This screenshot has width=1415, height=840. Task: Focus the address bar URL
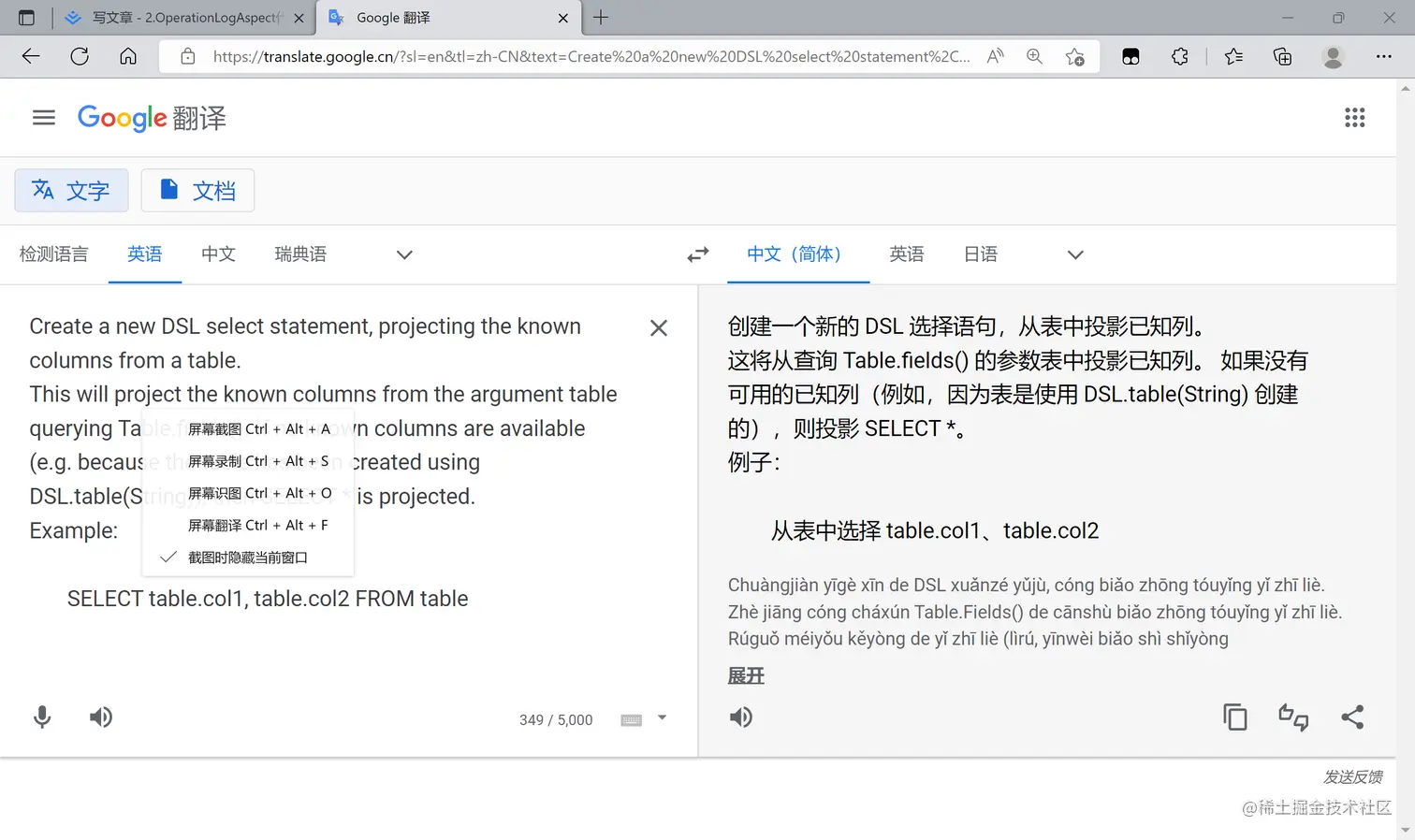(591, 57)
